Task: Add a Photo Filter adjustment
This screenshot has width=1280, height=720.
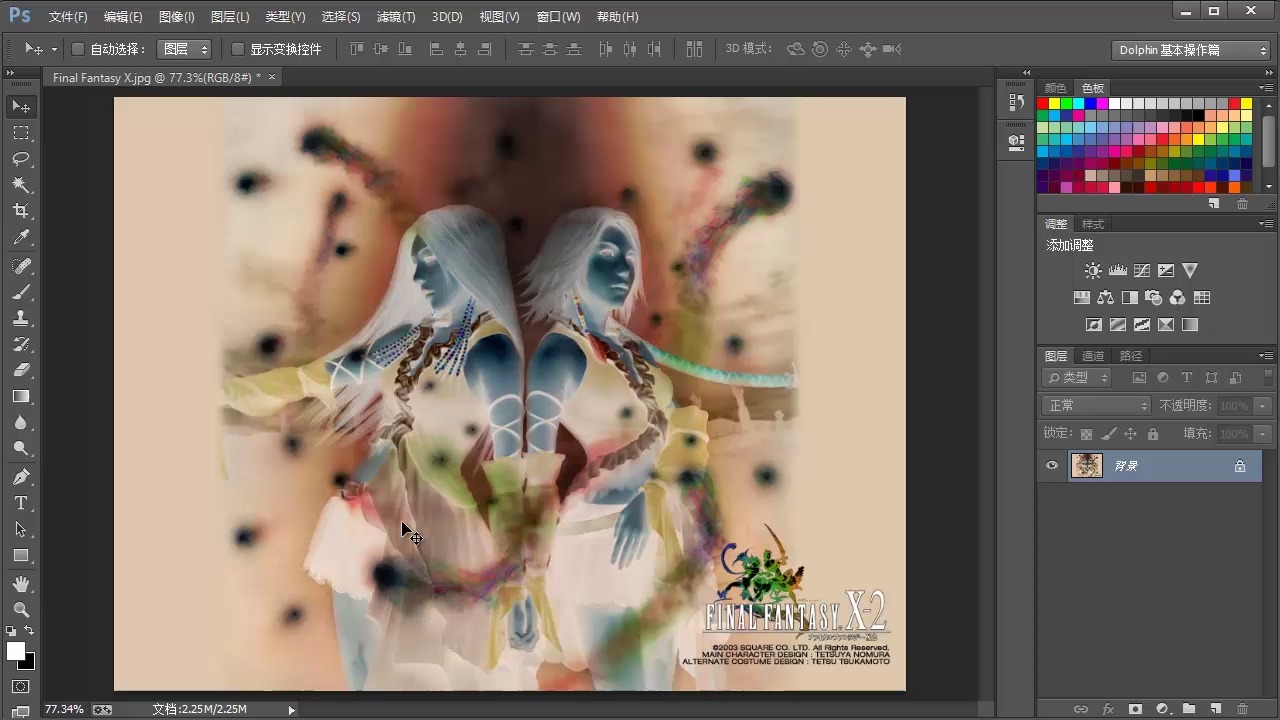Action: point(1154,298)
